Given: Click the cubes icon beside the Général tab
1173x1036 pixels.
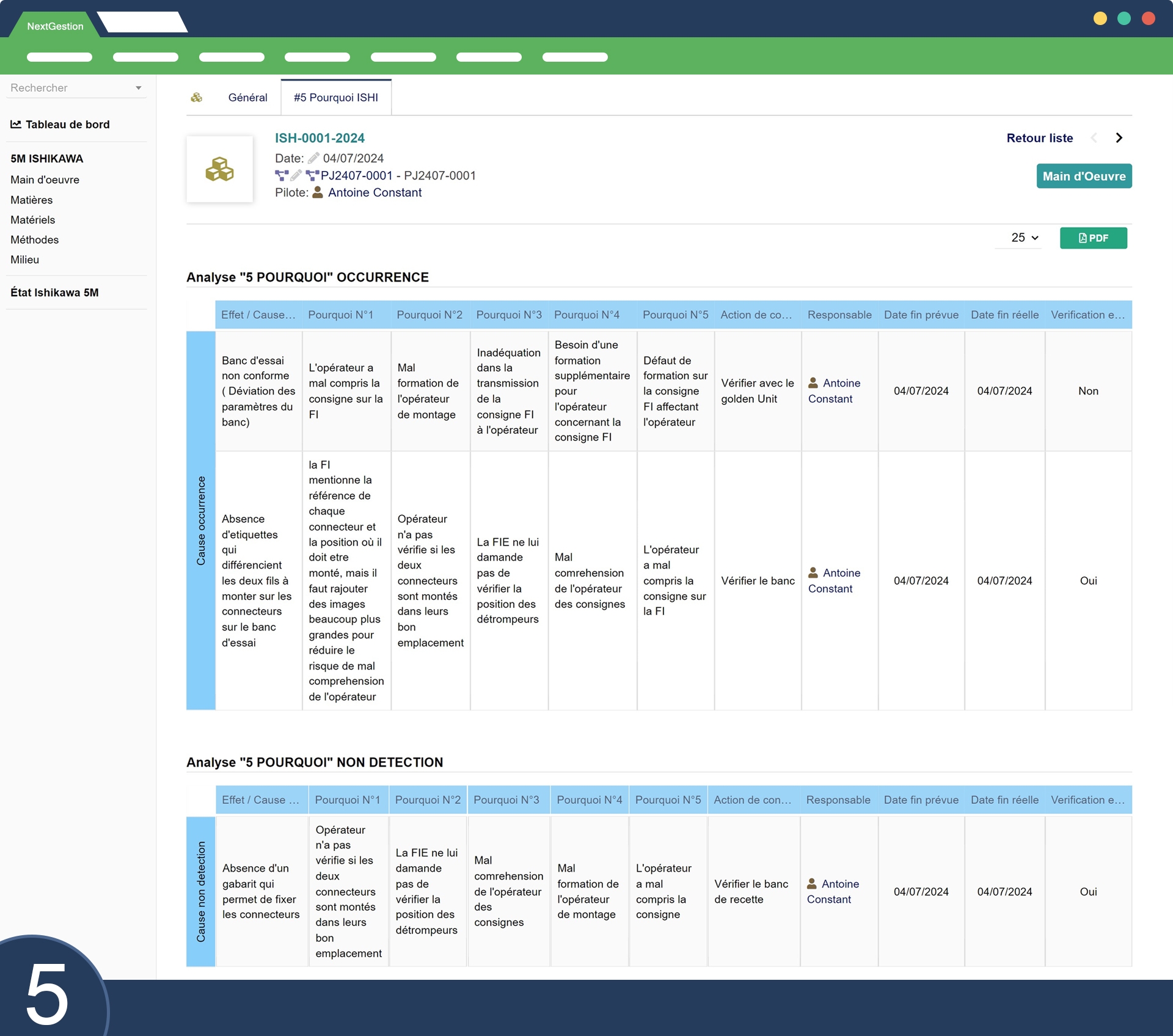Looking at the screenshot, I should tap(197, 98).
